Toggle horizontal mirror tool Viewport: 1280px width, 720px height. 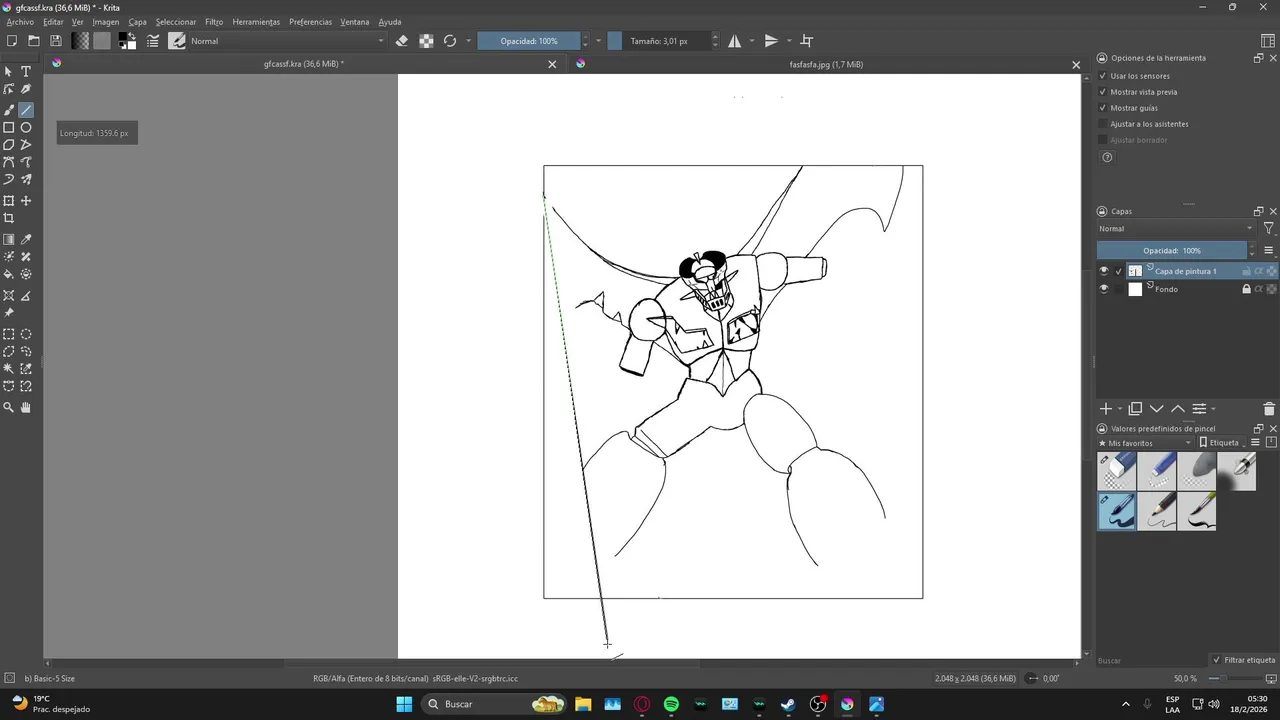735,41
